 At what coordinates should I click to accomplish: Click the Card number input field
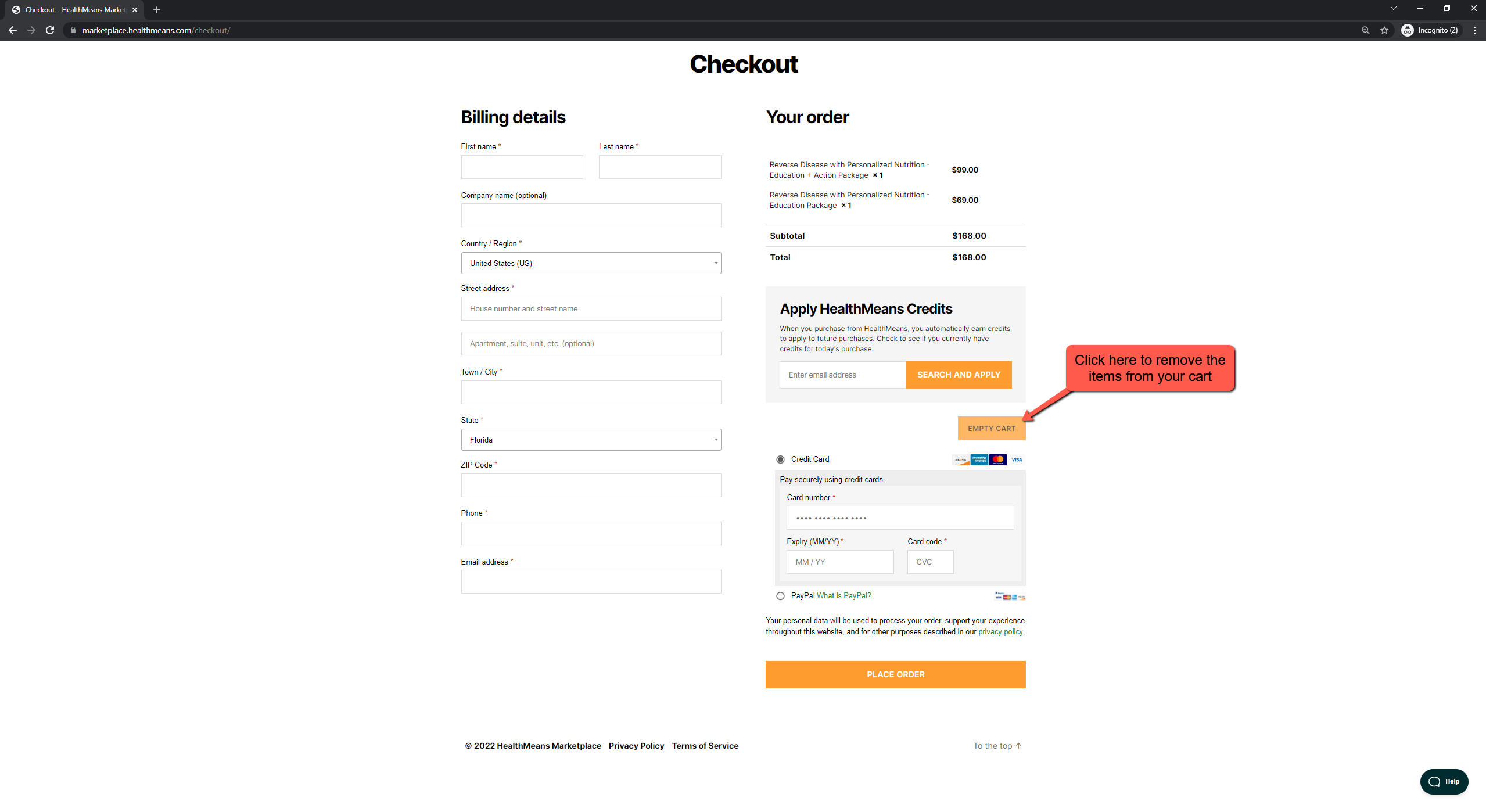click(x=899, y=518)
